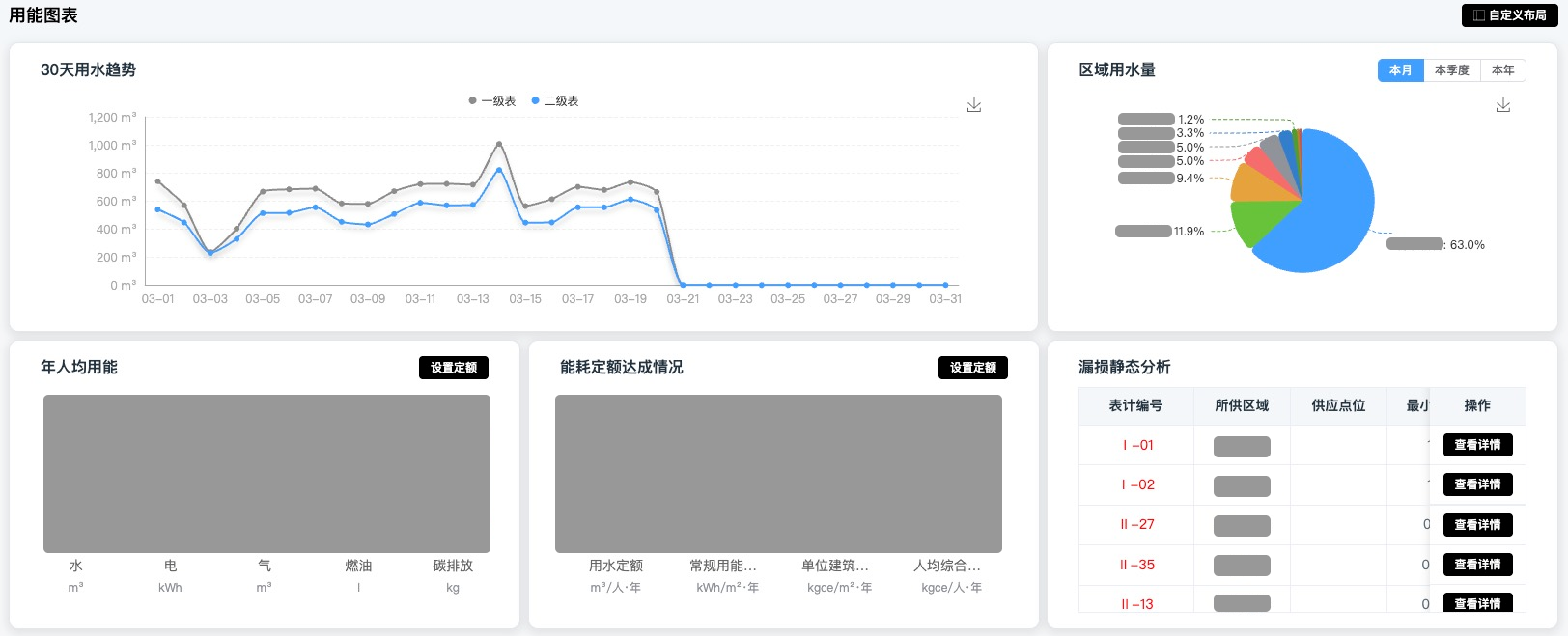Click the 自定义布局 button

point(1509,15)
